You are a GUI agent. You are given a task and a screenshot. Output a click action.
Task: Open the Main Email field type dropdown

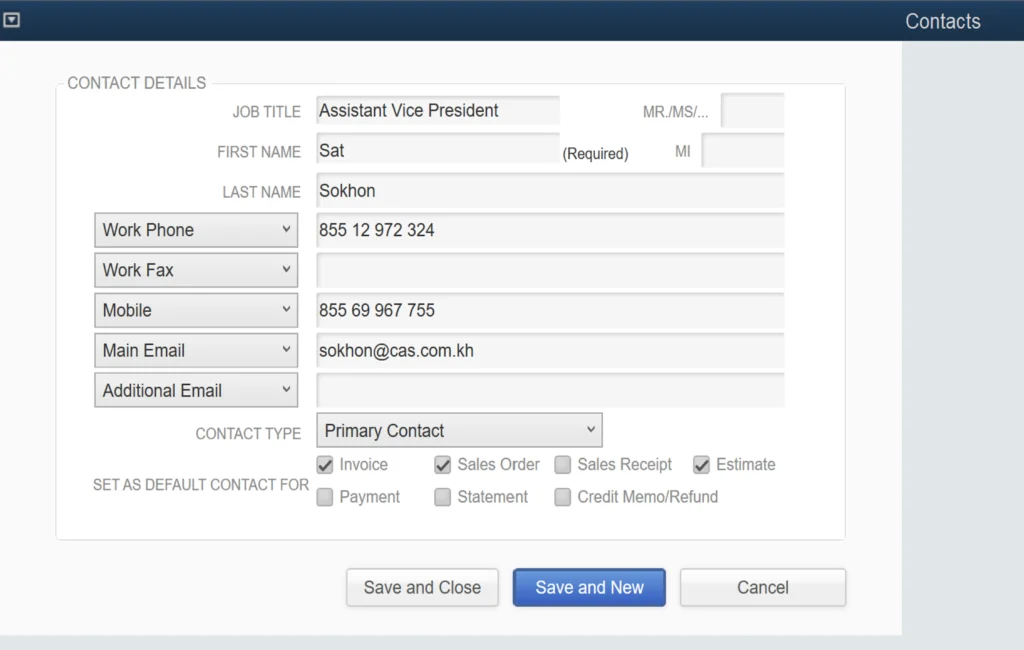(195, 350)
